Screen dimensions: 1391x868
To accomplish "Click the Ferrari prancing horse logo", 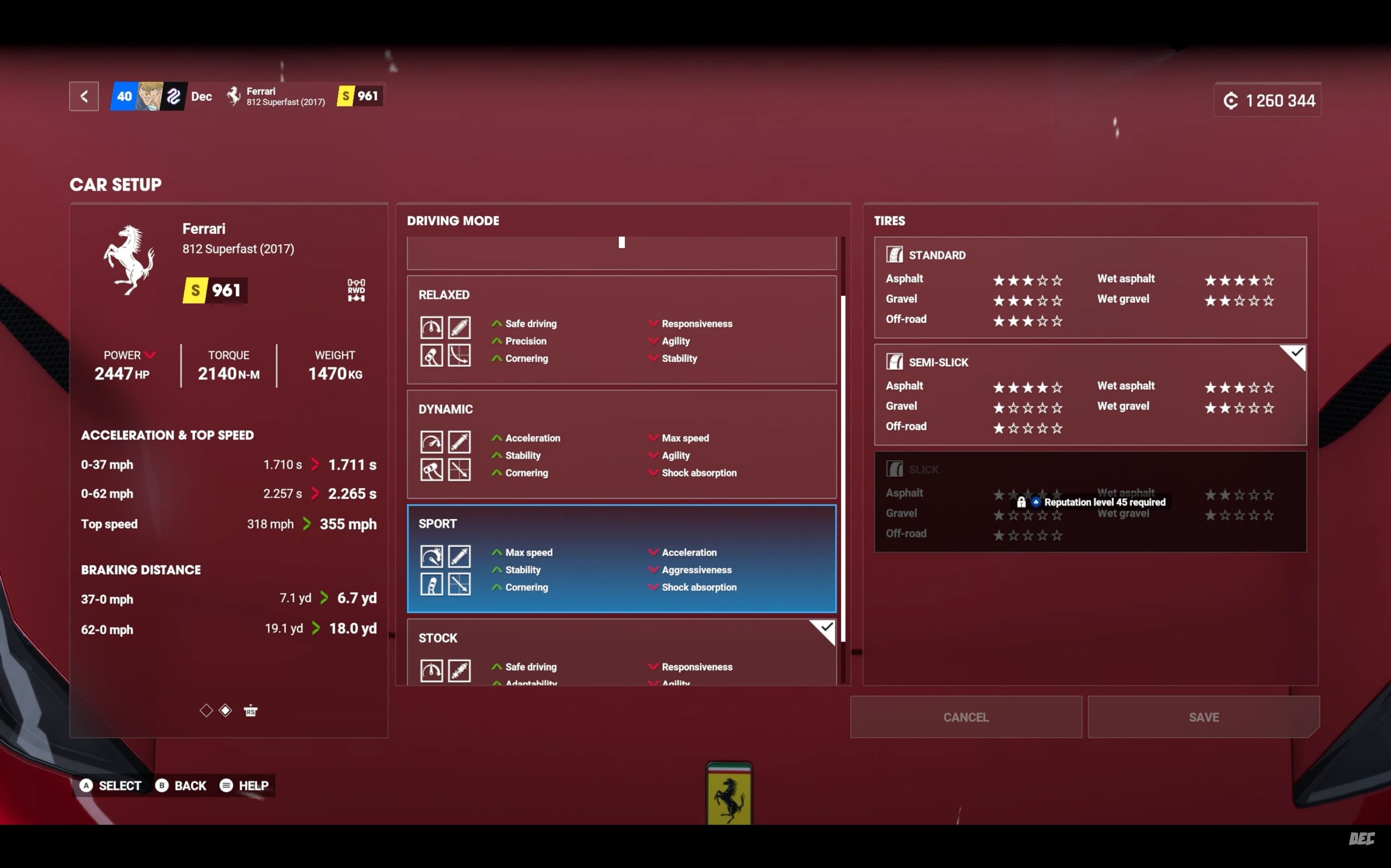I will 130,259.
